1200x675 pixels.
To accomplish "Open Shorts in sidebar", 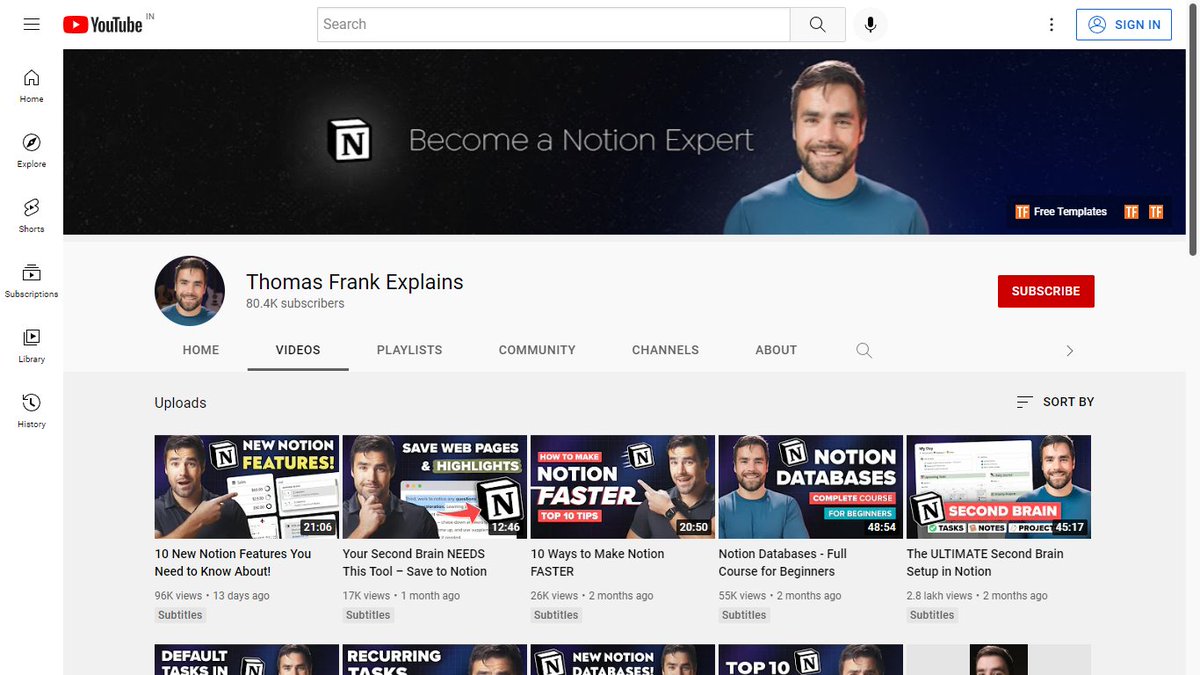I will [x=32, y=216].
